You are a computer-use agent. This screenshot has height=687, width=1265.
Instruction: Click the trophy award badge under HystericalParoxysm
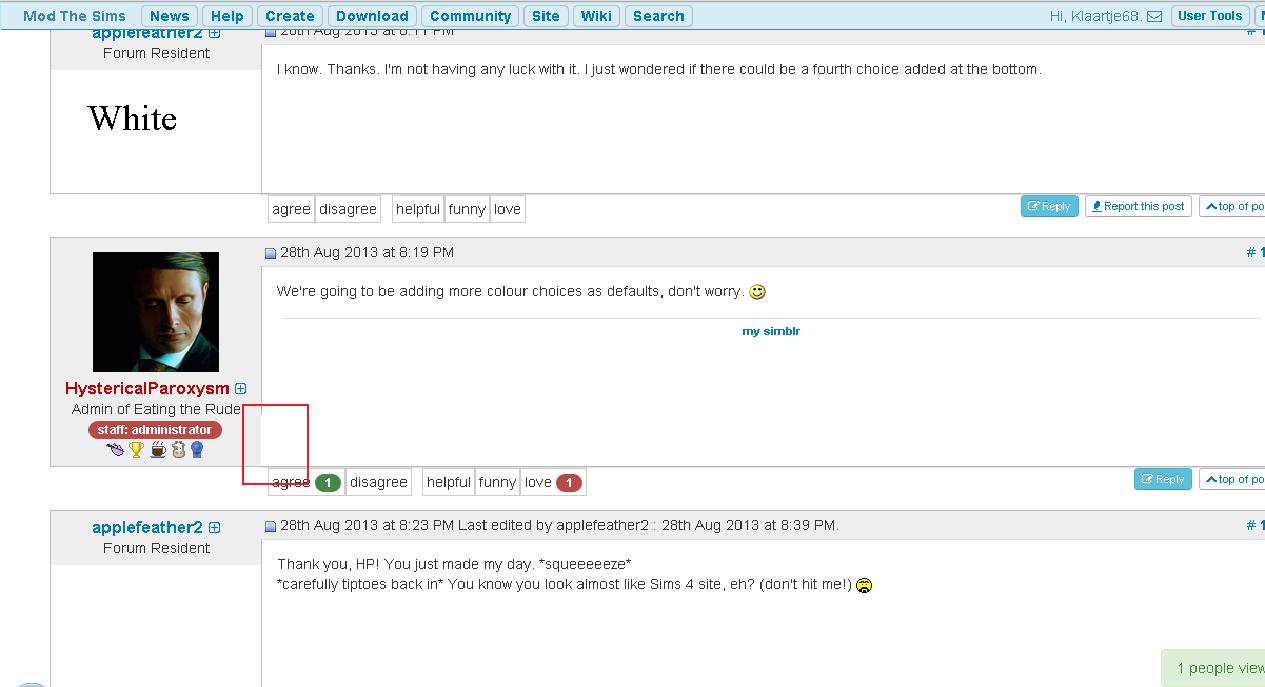point(136,449)
